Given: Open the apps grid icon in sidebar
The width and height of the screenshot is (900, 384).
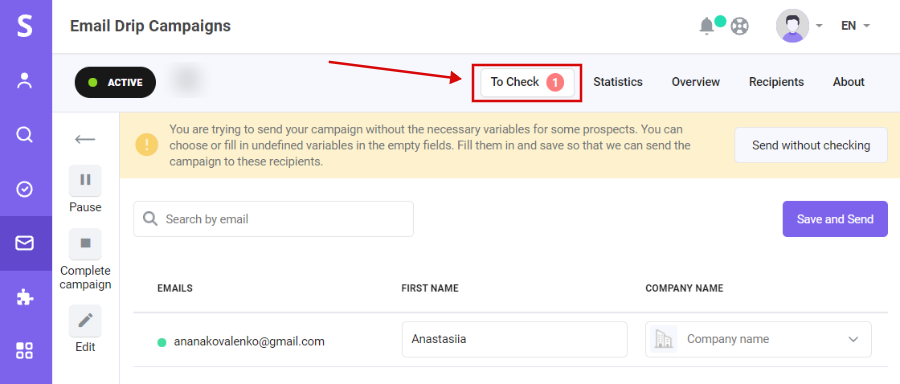Looking at the screenshot, I should 25,351.
